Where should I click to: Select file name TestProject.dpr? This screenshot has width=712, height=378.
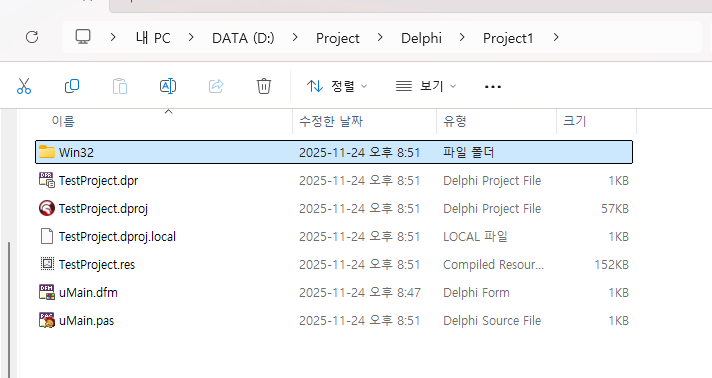[x=99, y=180]
